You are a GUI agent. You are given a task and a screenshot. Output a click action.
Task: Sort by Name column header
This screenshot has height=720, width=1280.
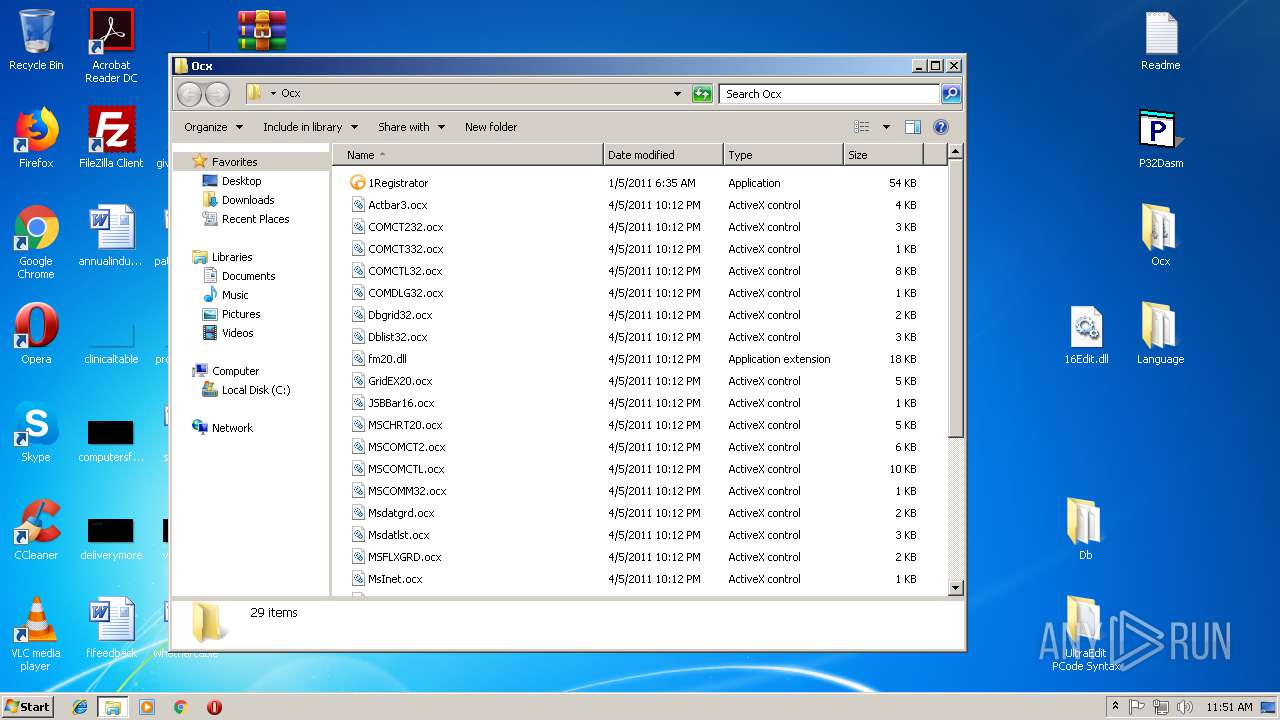click(x=468, y=155)
